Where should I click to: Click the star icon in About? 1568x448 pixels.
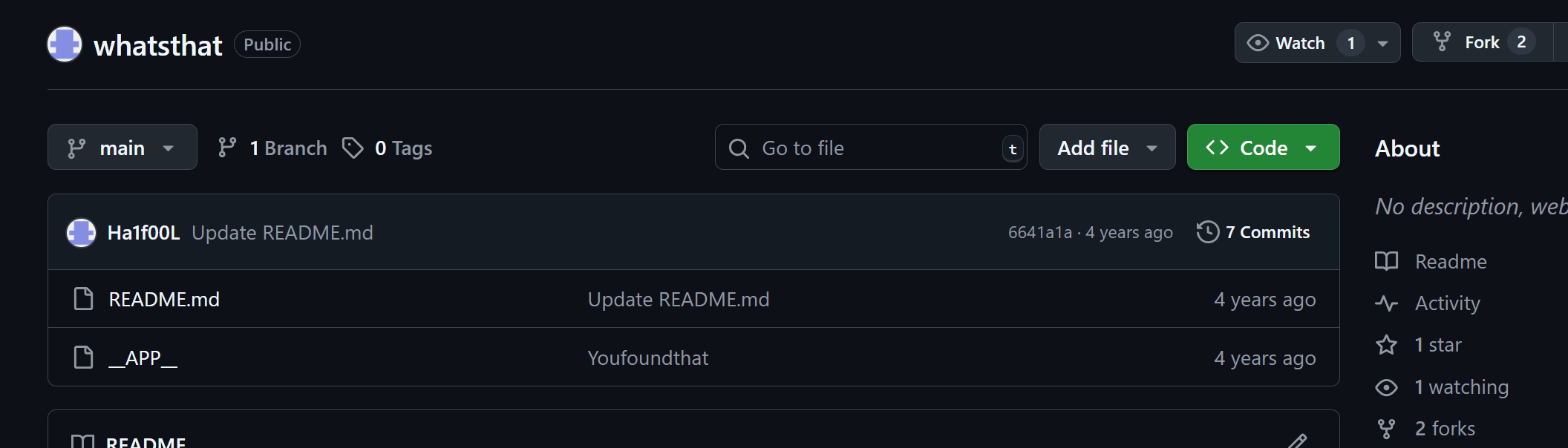click(1386, 345)
